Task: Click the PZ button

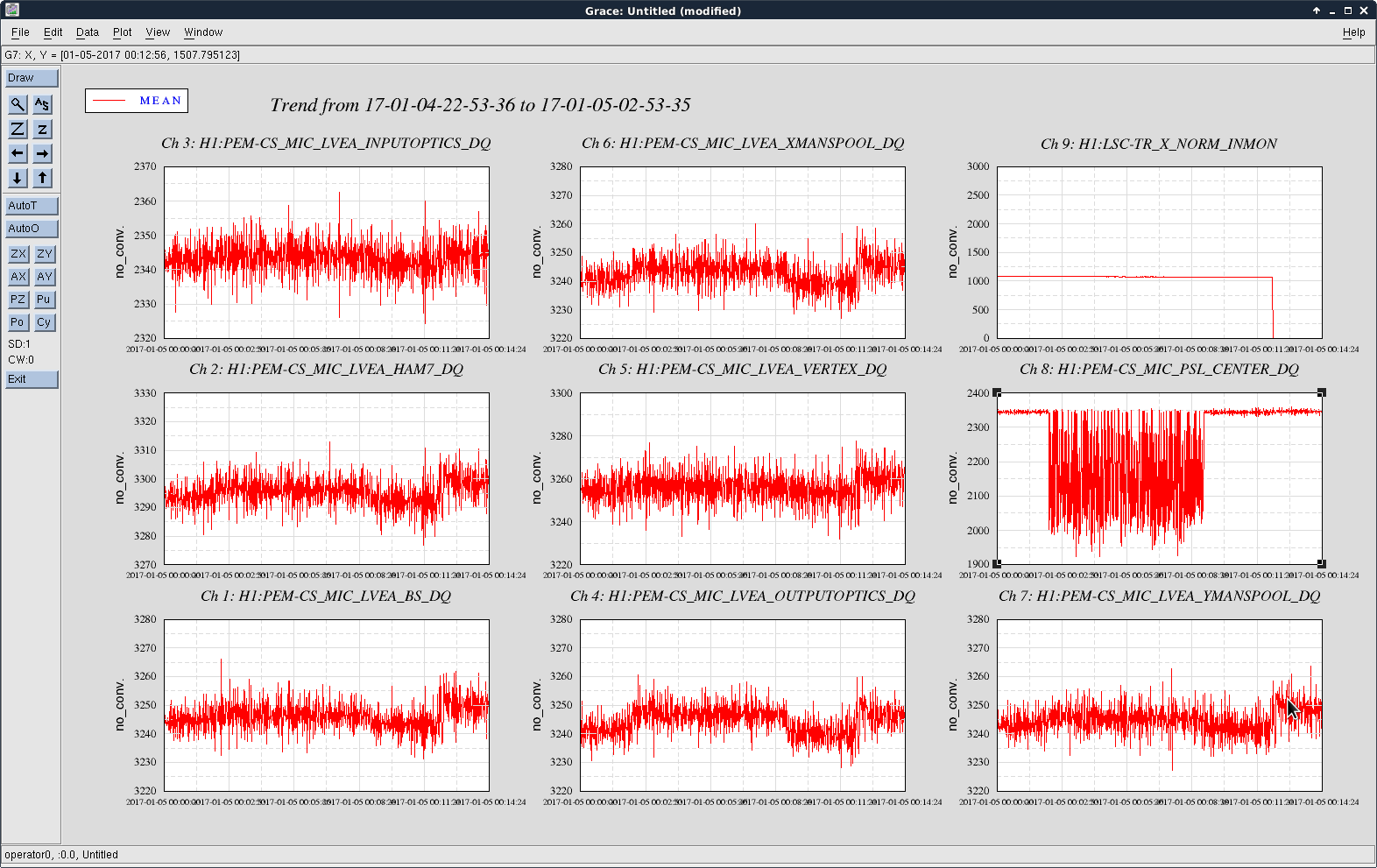Action: tap(18, 300)
